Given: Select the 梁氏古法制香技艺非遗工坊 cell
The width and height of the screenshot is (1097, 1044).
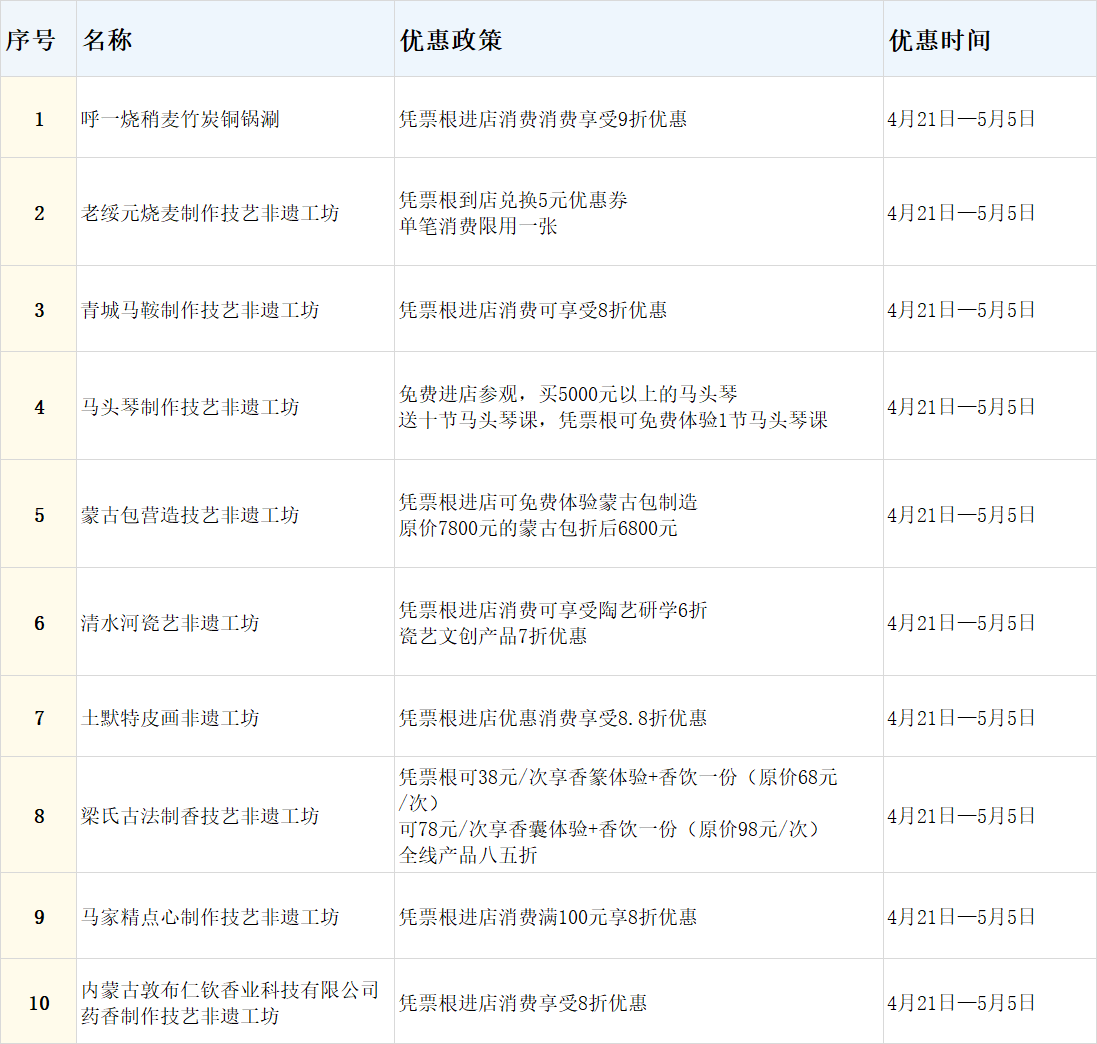Looking at the screenshot, I should click(x=200, y=816).
